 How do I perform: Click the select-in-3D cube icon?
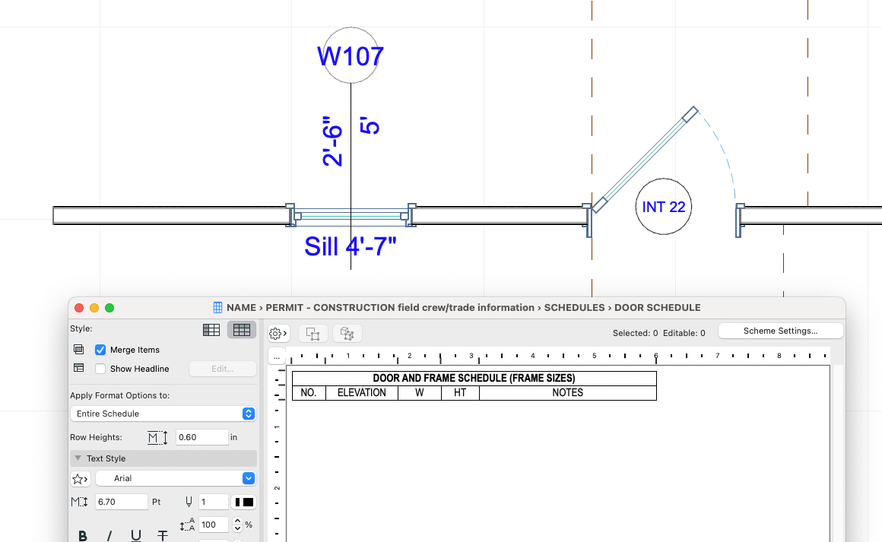point(347,333)
